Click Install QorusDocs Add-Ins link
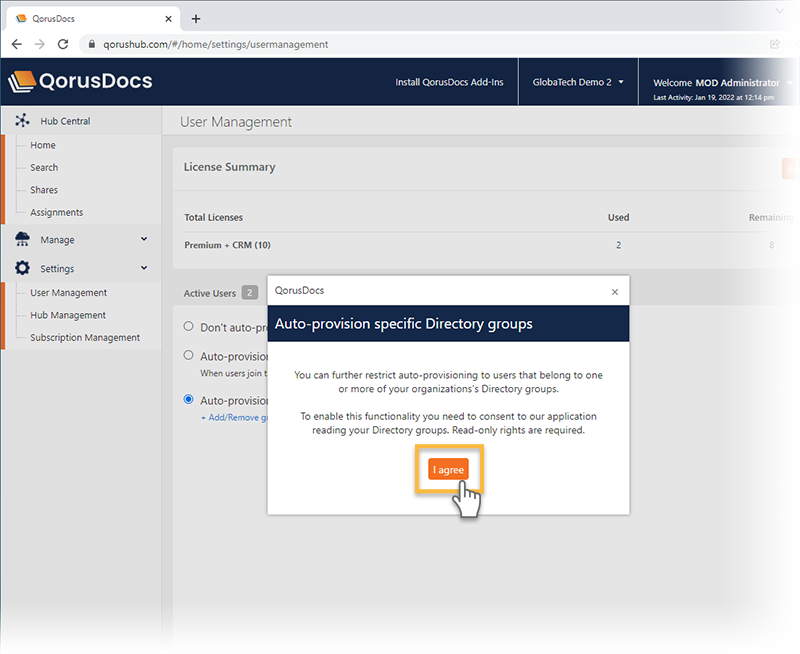Image resolution: width=800 pixels, height=654 pixels. pos(449,82)
